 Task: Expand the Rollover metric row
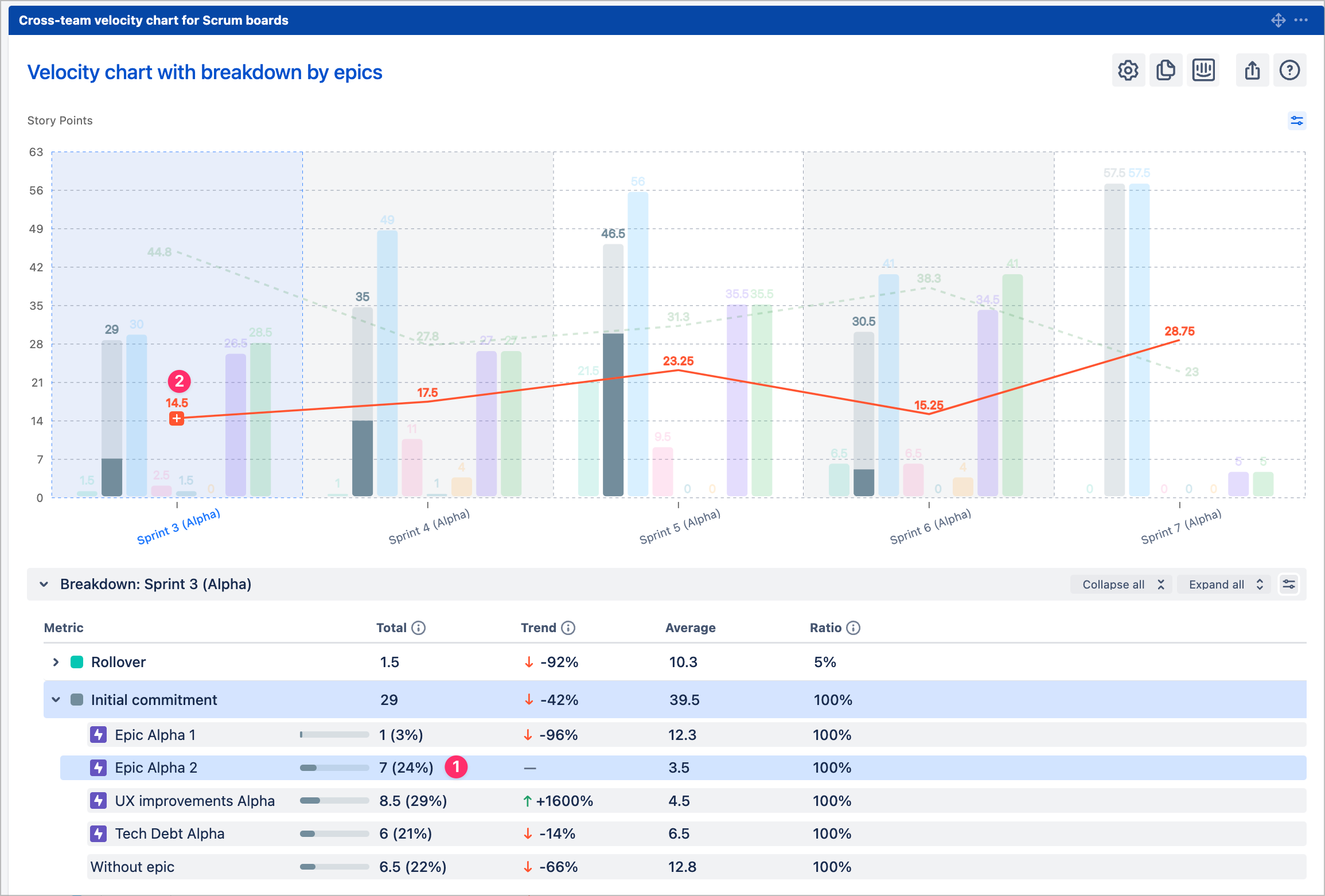click(56, 661)
